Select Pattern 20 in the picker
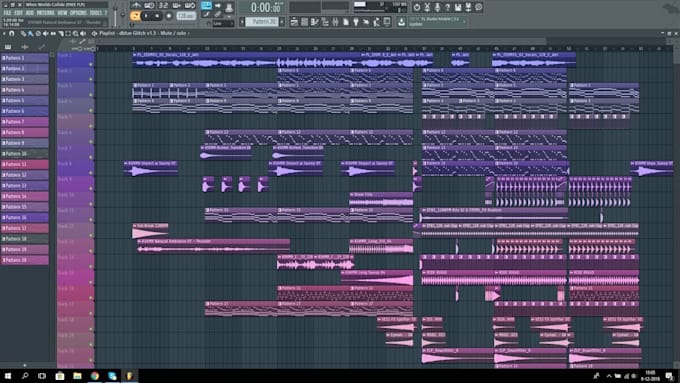Image resolution: width=680 pixels, height=383 pixels. pyautogui.click(x=25, y=260)
